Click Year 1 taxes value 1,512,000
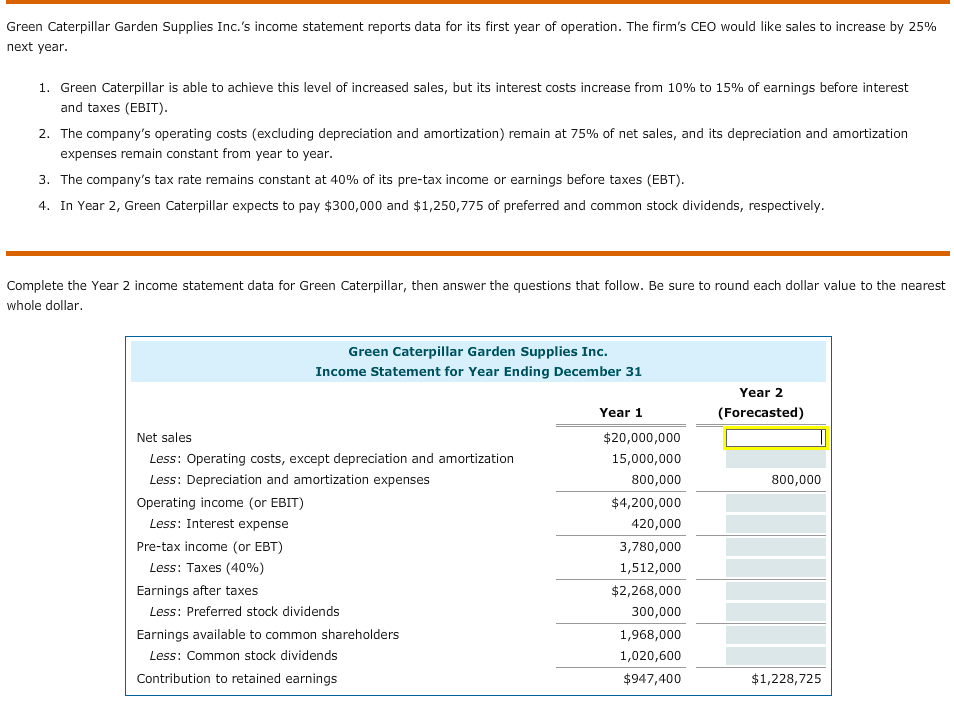 tap(650, 568)
